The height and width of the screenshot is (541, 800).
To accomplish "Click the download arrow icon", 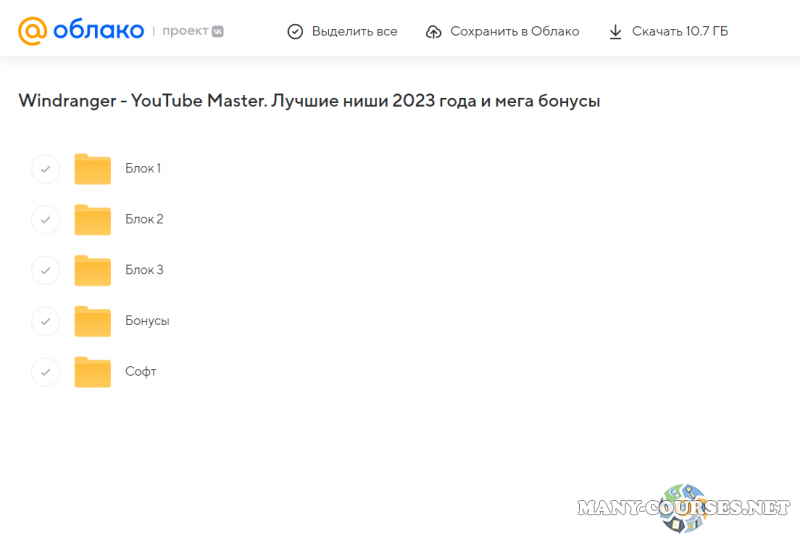I will [615, 32].
